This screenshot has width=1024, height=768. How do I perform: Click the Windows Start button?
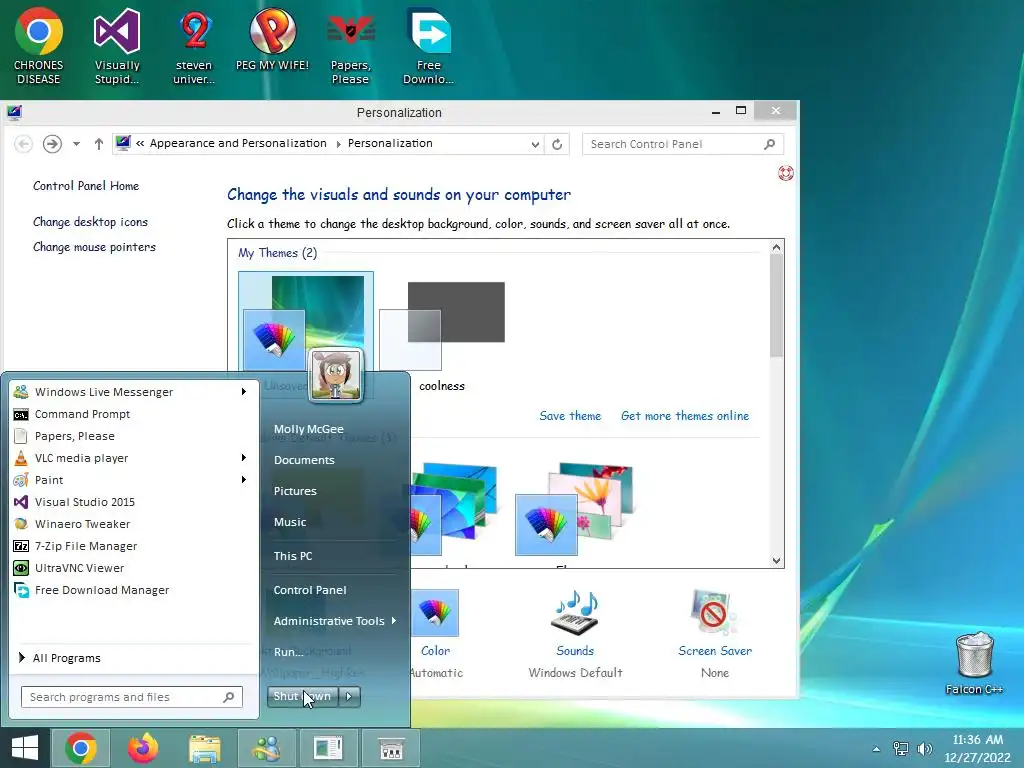coord(25,748)
